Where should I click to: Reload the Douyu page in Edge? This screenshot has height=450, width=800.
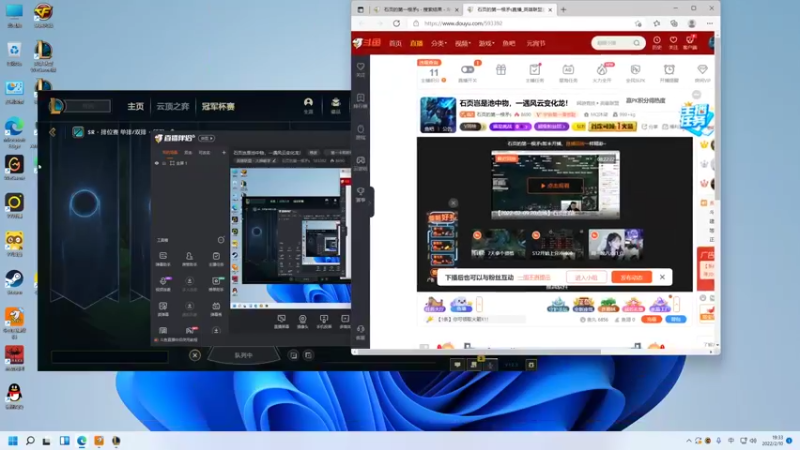coord(396,23)
